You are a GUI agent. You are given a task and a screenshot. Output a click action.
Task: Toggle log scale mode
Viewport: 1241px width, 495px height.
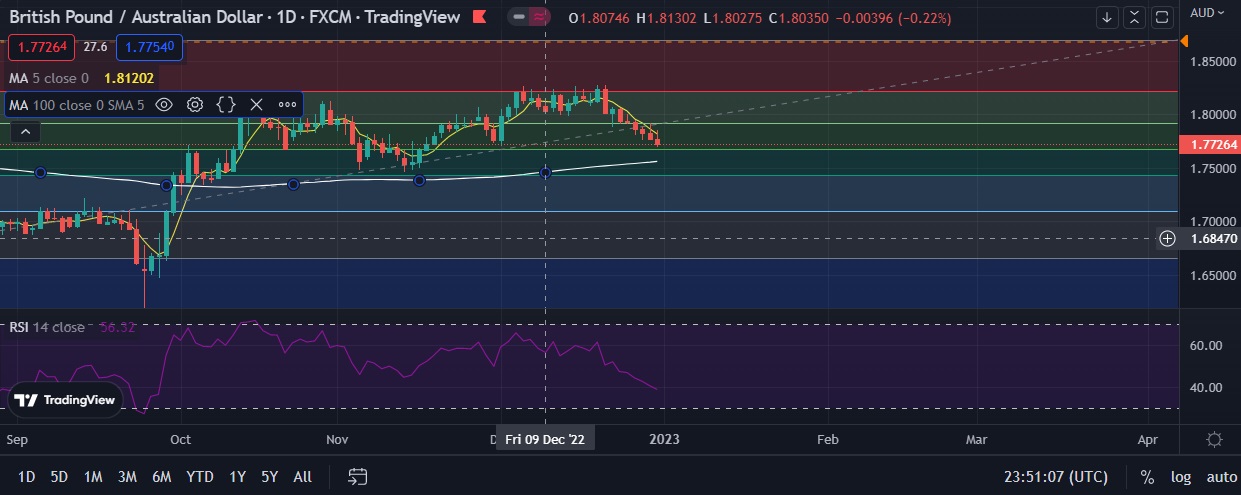(1180, 477)
